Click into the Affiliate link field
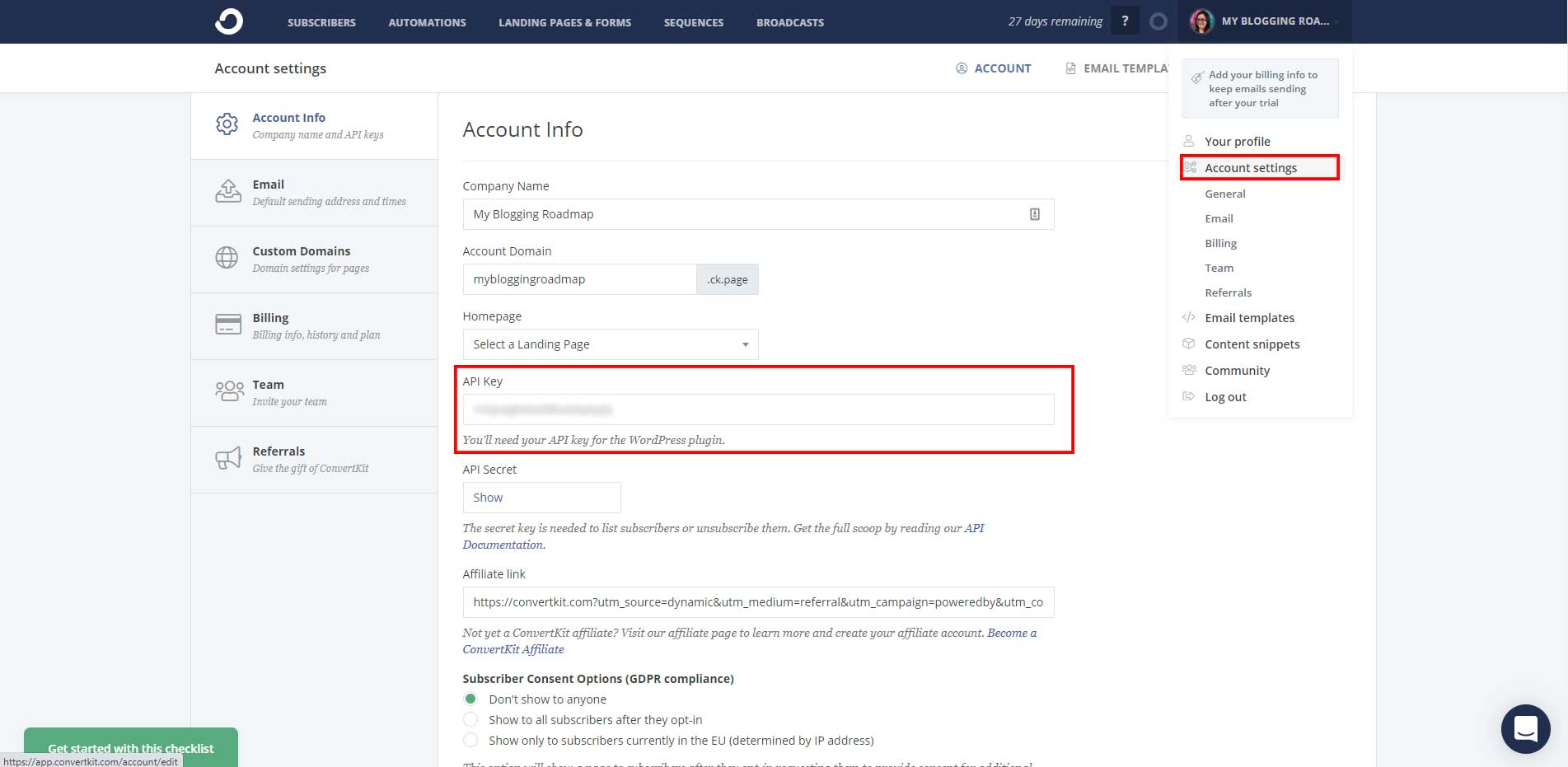Screen dimensions: 1568x767 point(758,602)
